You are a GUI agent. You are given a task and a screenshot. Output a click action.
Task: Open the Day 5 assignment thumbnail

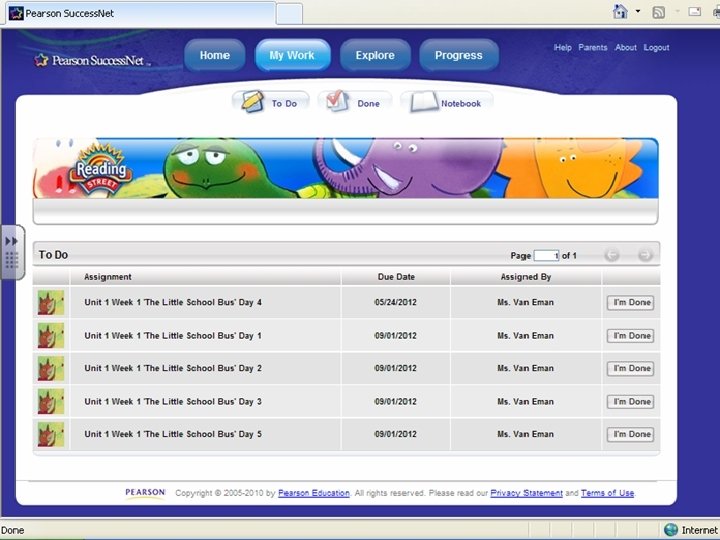pos(51,434)
